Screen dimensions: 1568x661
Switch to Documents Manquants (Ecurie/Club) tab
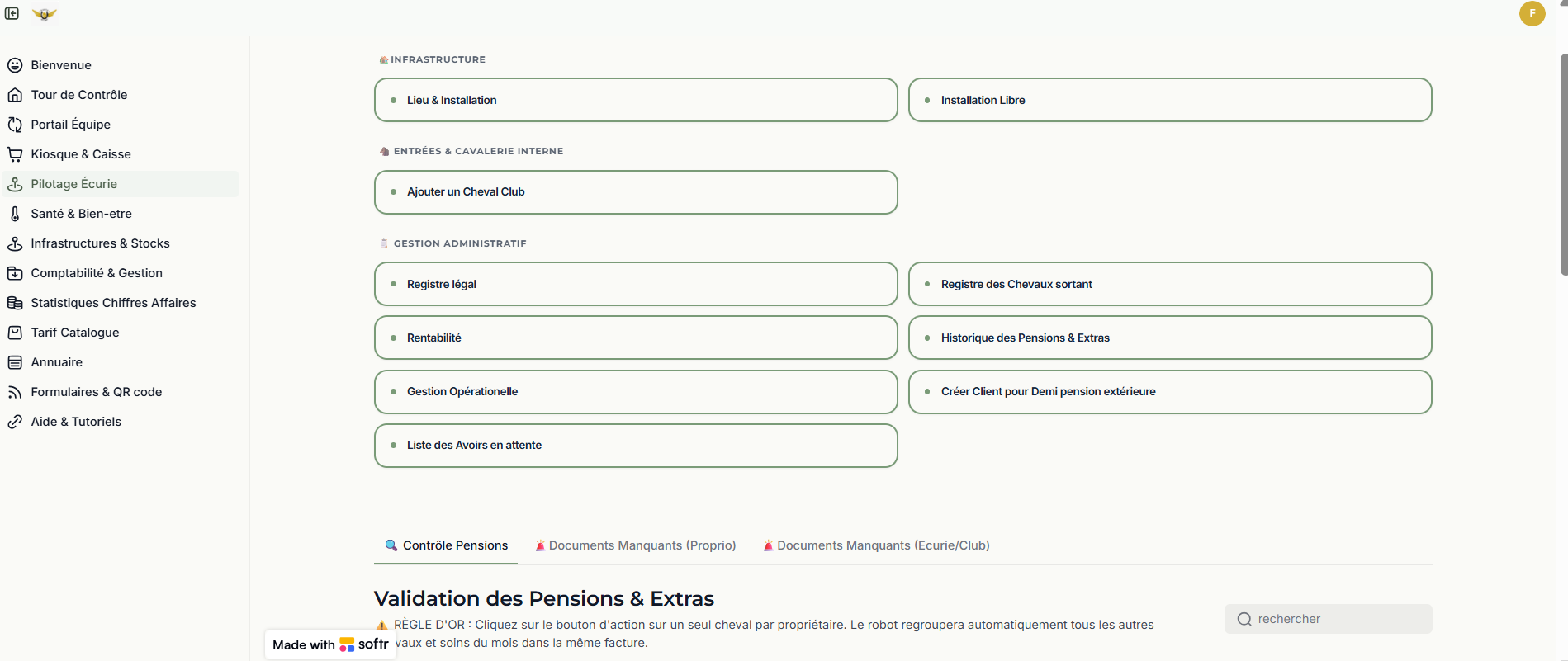click(876, 545)
